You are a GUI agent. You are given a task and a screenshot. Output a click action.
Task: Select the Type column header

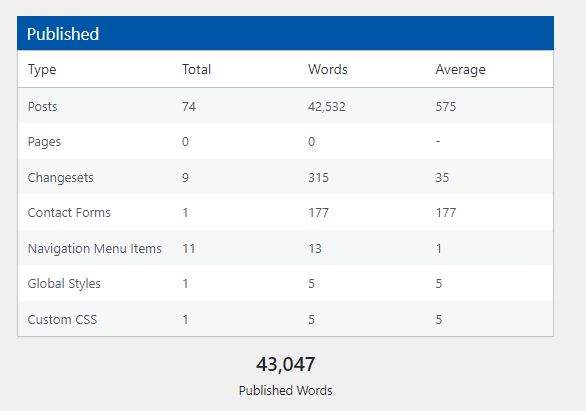coord(42,70)
